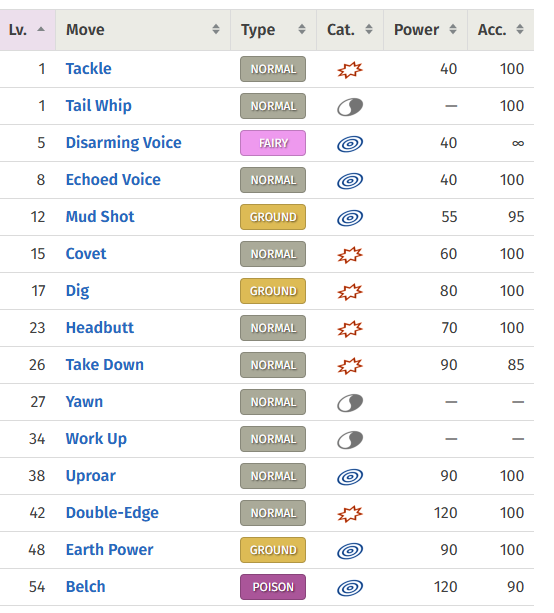This screenshot has width=554, height=613.
Task: Open the Headbutt move link
Action: pos(100,328)
